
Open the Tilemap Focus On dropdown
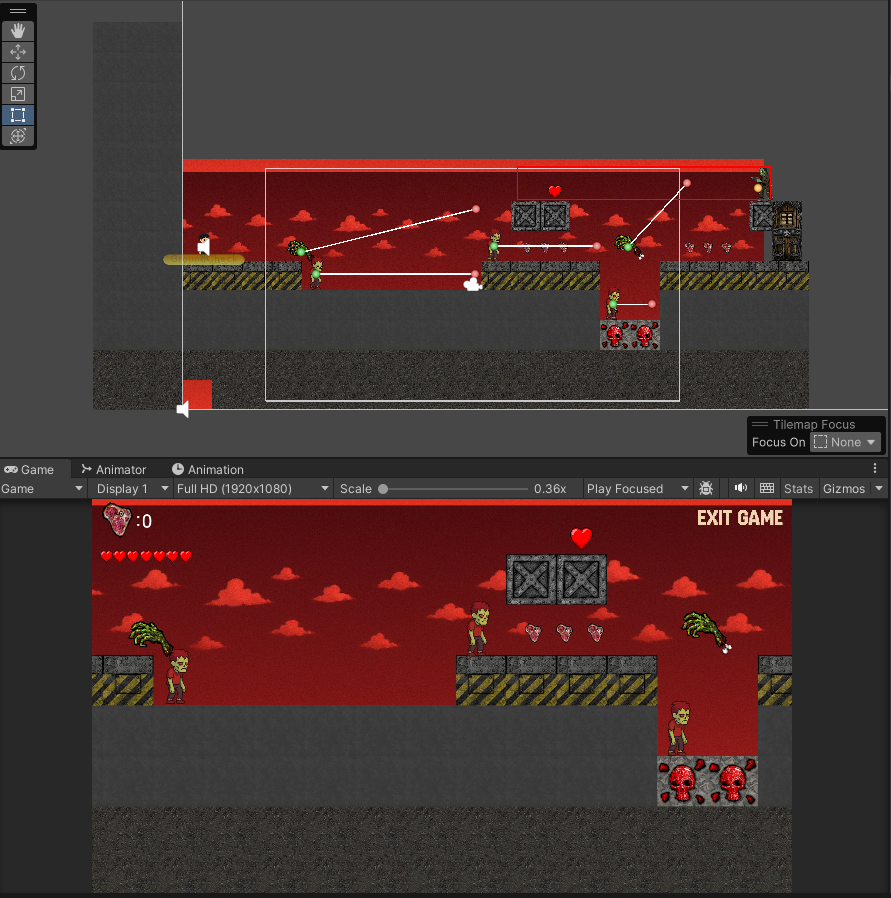845,442
